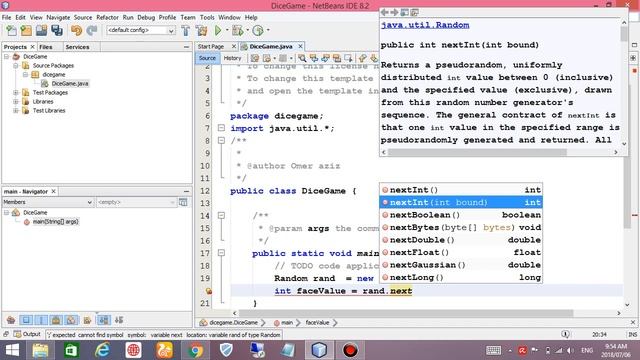Click the New Project toolbar icon
The width and height of the screenshot is (640, 360).
26,30
